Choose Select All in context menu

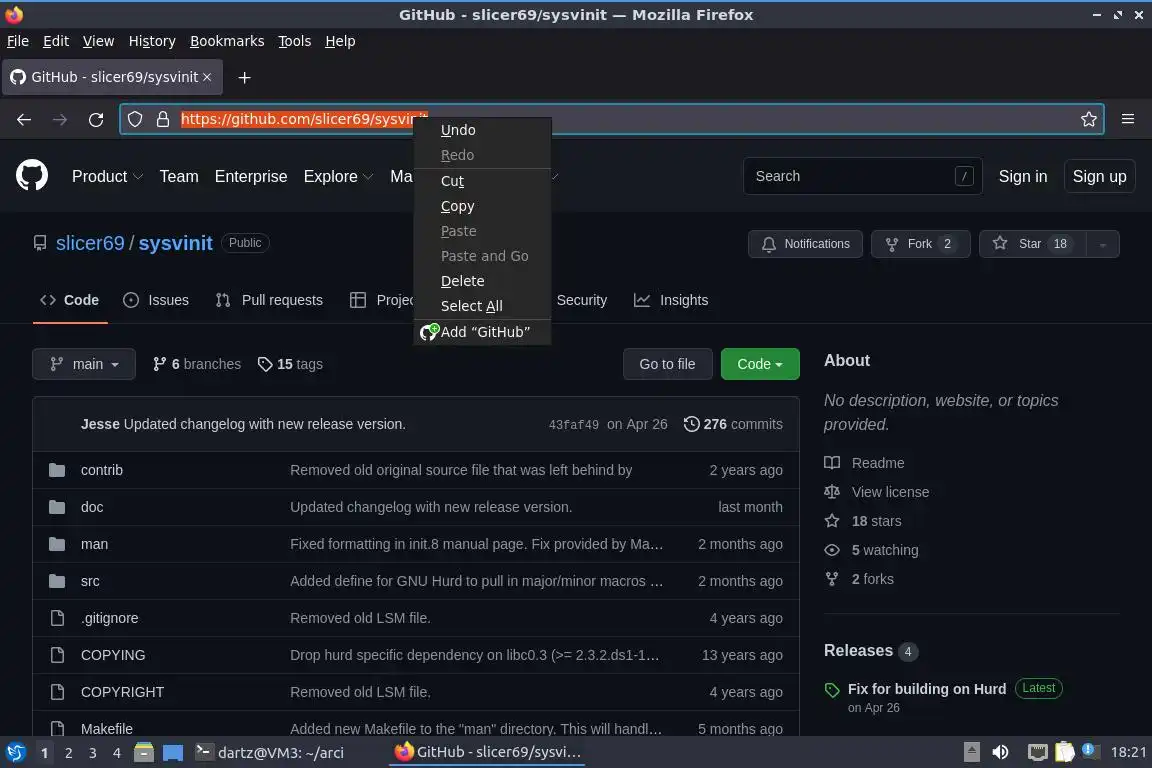[x=482, y=306]
